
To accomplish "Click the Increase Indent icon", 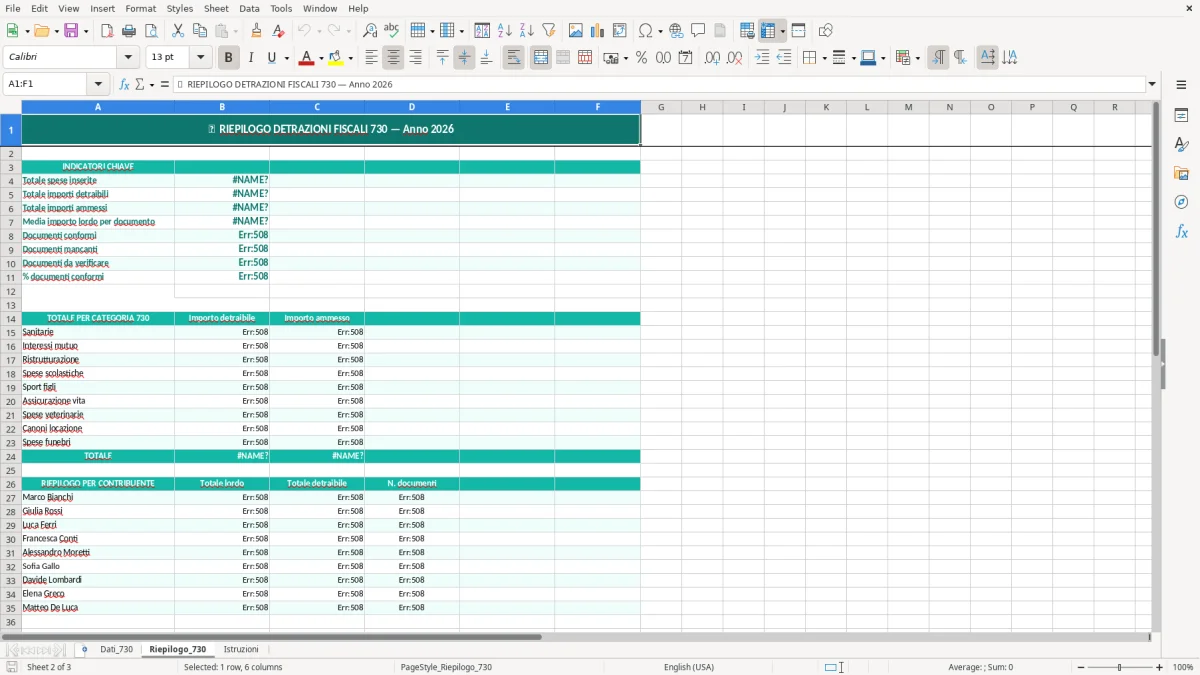I will coord(762,58).
